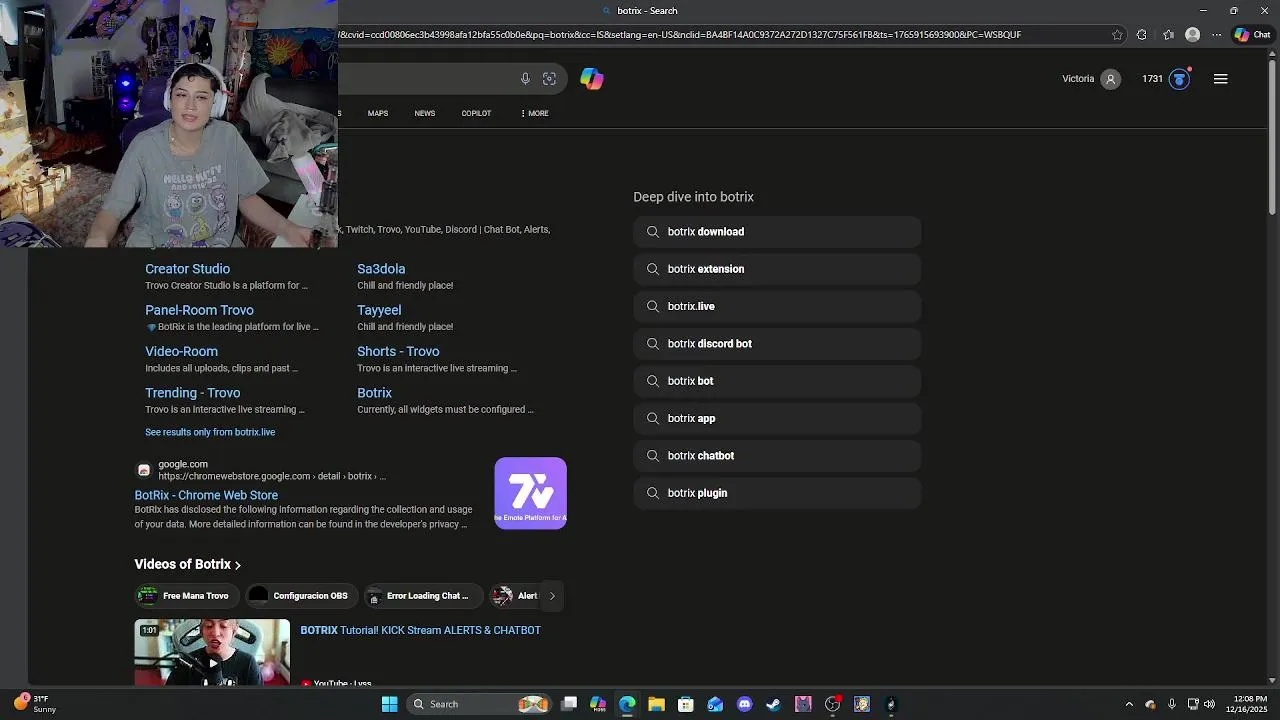Image resolution: width=1280 pixels, height=720 pixels.
Task: Select Configuracion OBS video chip
Action: click(302, 596)
